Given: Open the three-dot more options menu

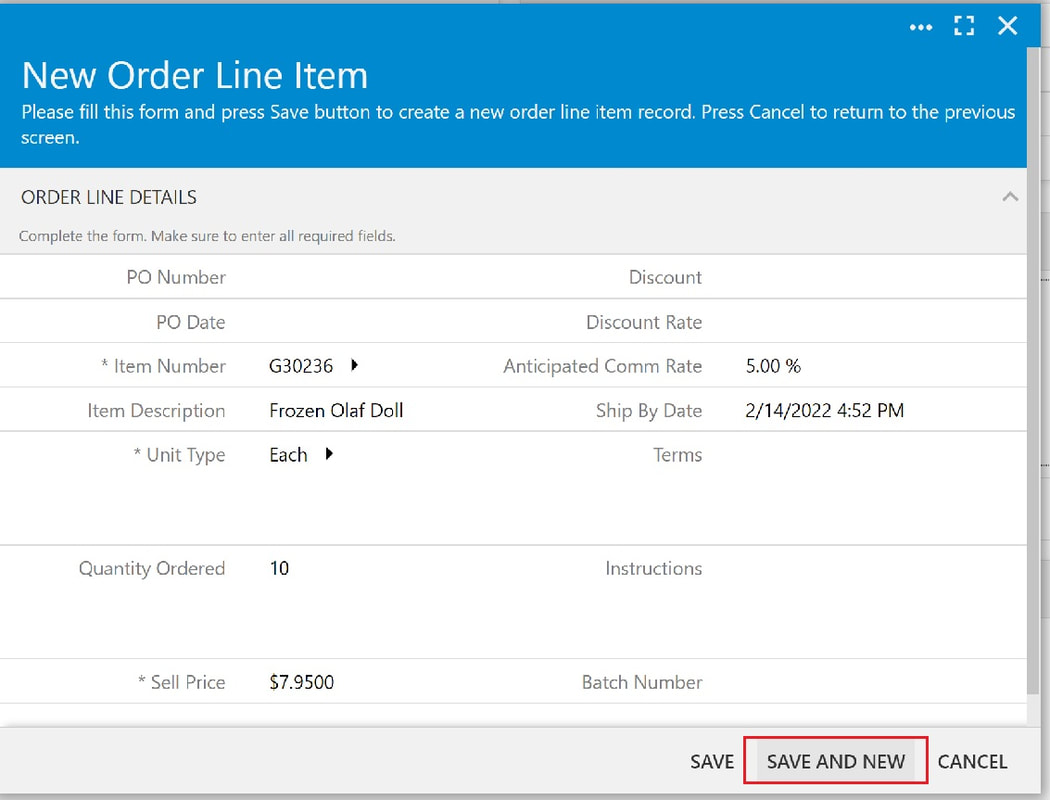Looking at the screenshot, I should [x=921, y=27].
